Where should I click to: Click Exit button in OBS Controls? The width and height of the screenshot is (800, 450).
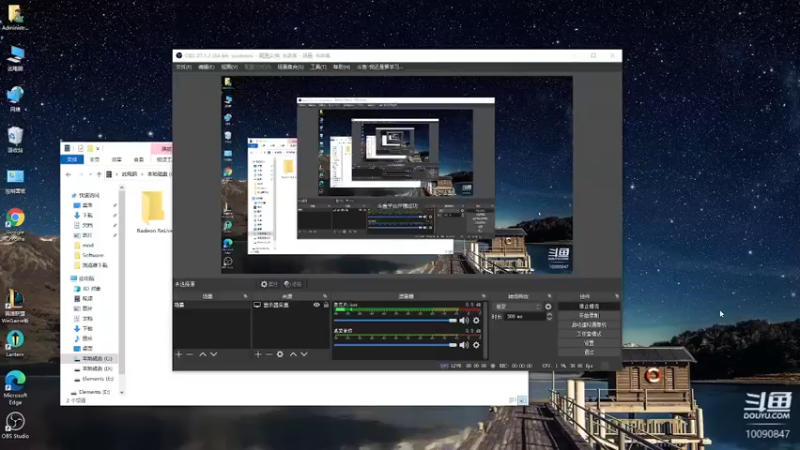coord(589,353)
